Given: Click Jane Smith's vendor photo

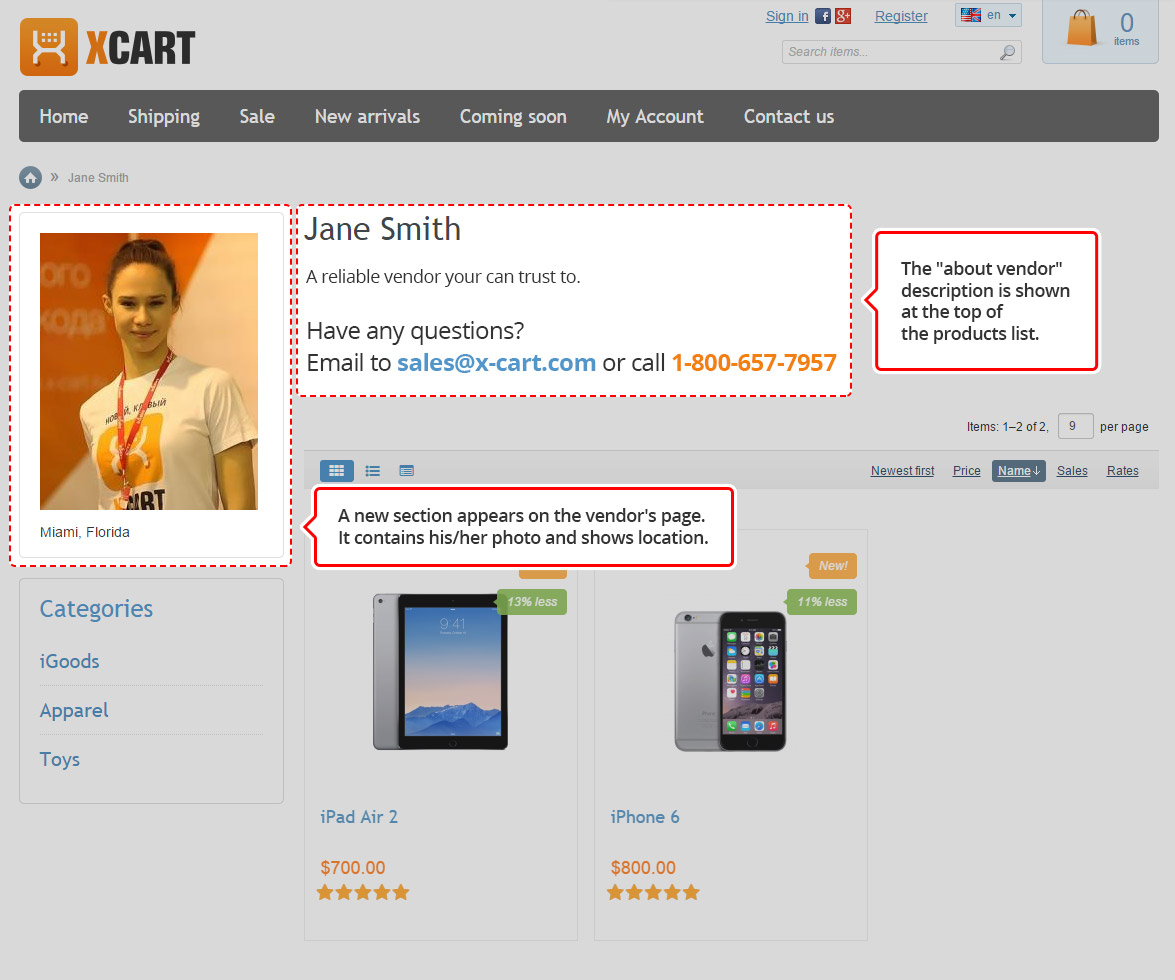Looking at the screenshot, I should point(148,372).
